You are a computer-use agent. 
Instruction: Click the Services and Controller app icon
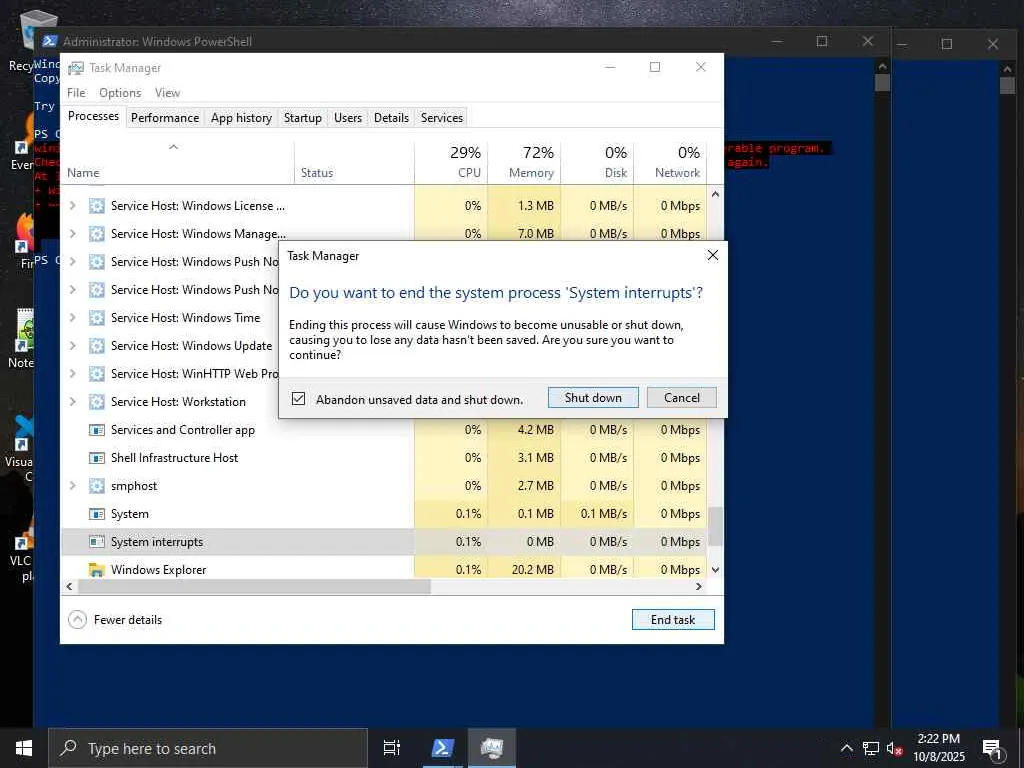coord(97,430)
